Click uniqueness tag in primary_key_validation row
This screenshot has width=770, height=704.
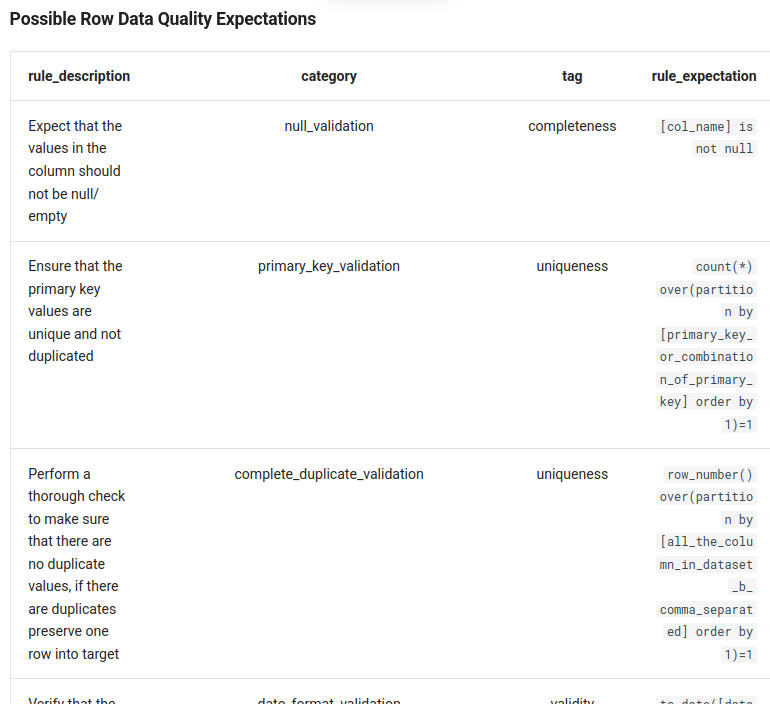click(x=572, y=266)
